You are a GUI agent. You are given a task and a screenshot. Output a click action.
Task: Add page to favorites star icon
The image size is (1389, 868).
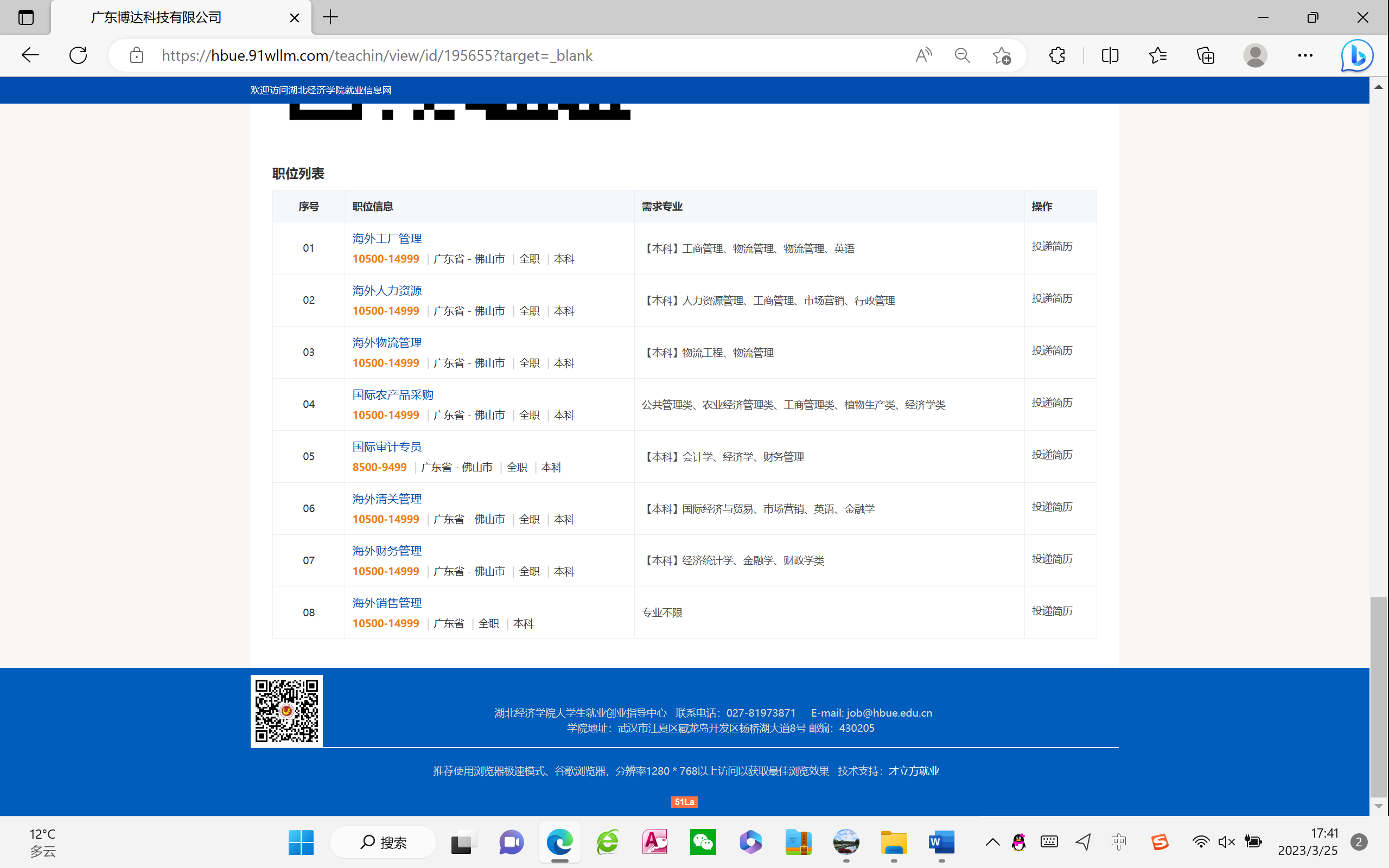click(x=1002, y=55)
